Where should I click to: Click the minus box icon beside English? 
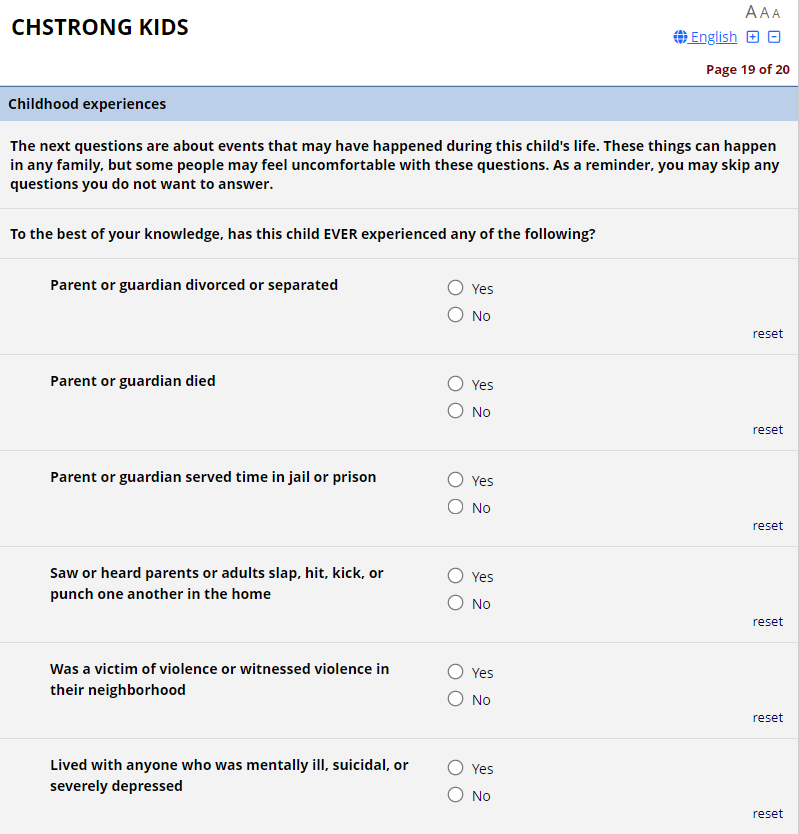coord(774,37)
